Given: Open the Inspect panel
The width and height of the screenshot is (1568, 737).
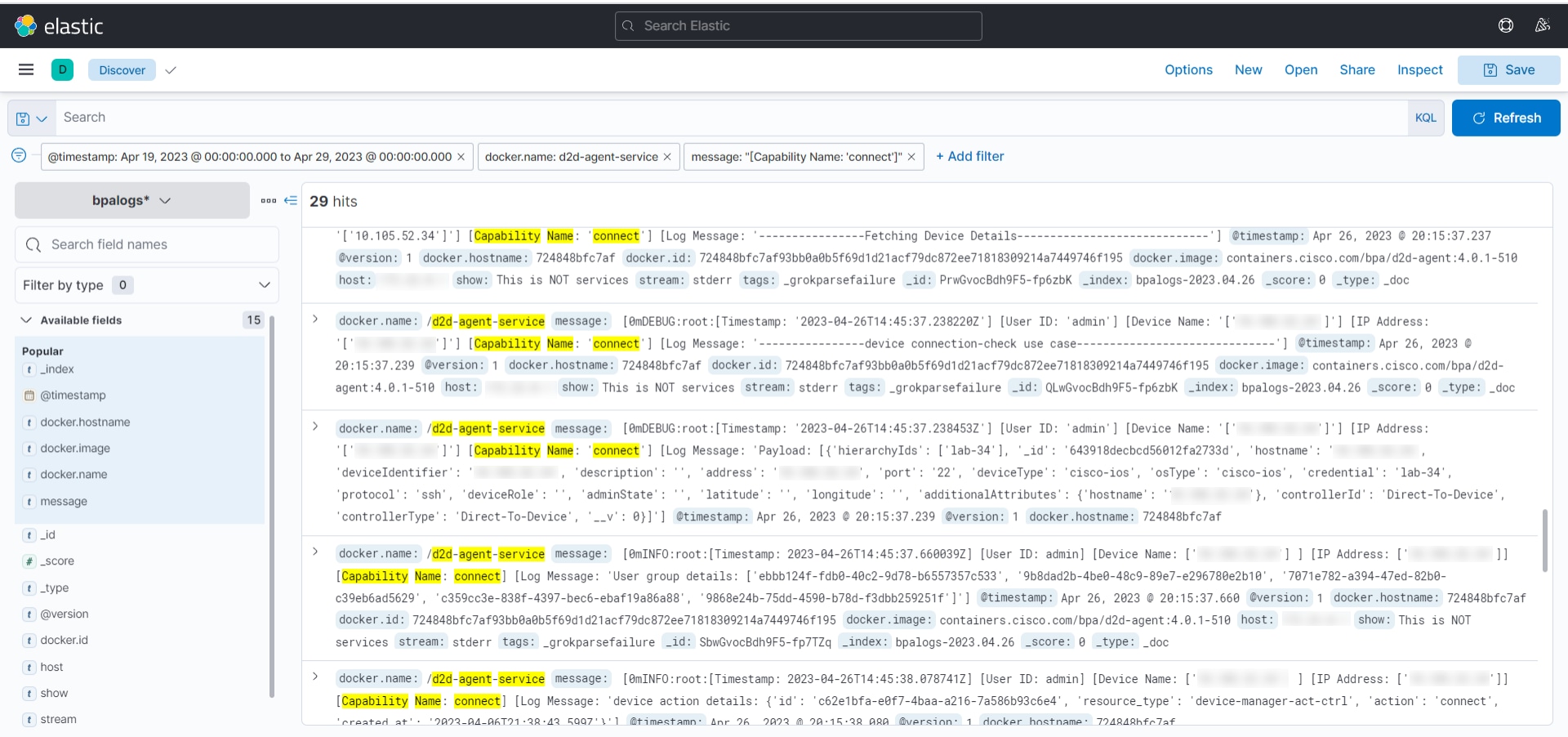Looking at the screenshot, I should pyautogui.click(x=1420, y=70).
